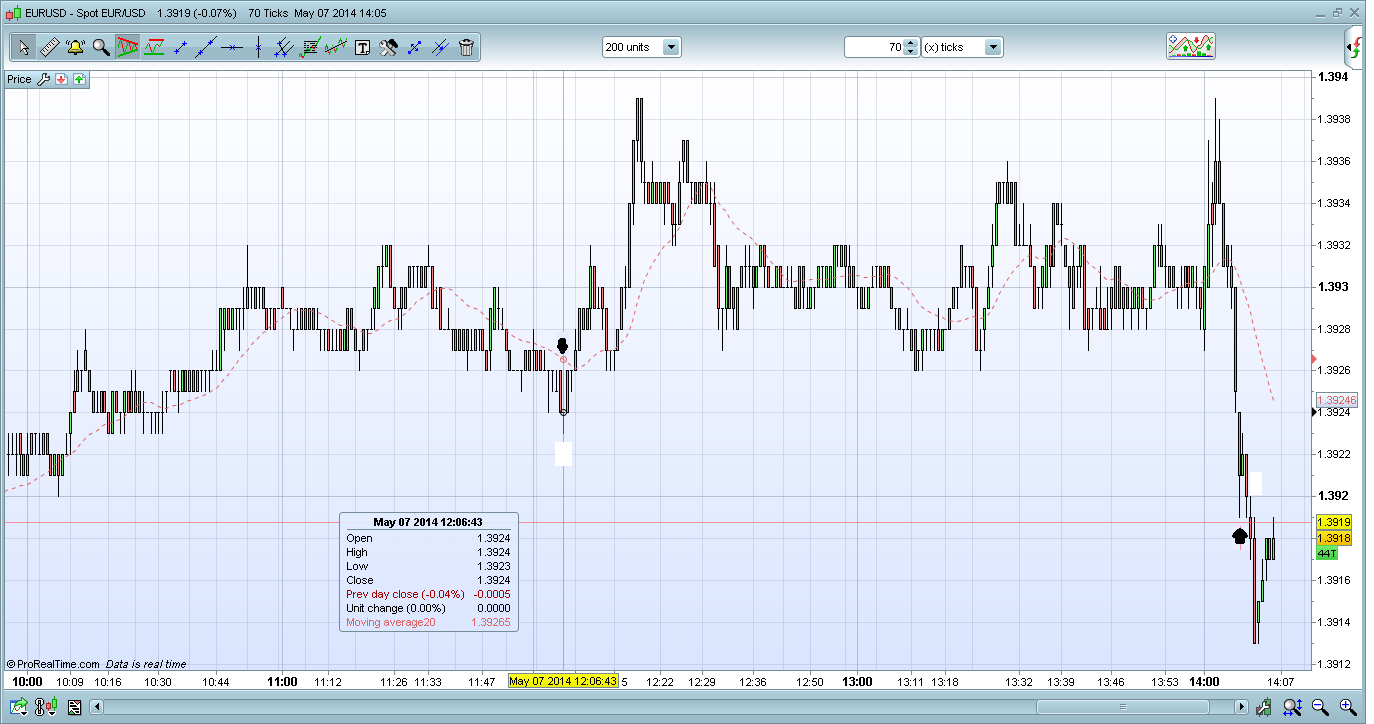Select the arrow cursor tool

(x=24, y=47)
